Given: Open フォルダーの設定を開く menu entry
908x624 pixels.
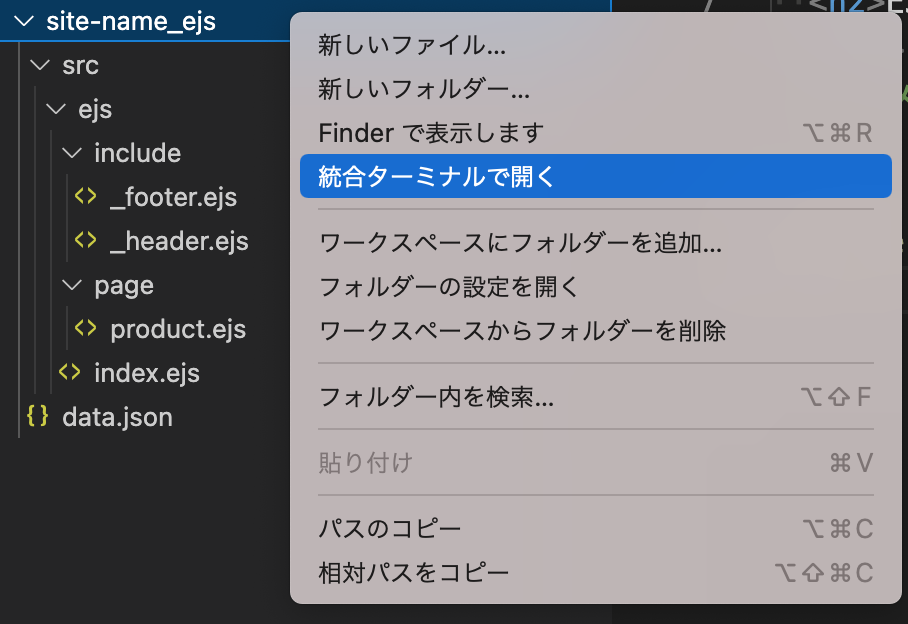Looking at the screenshot, I should (448, 287).
